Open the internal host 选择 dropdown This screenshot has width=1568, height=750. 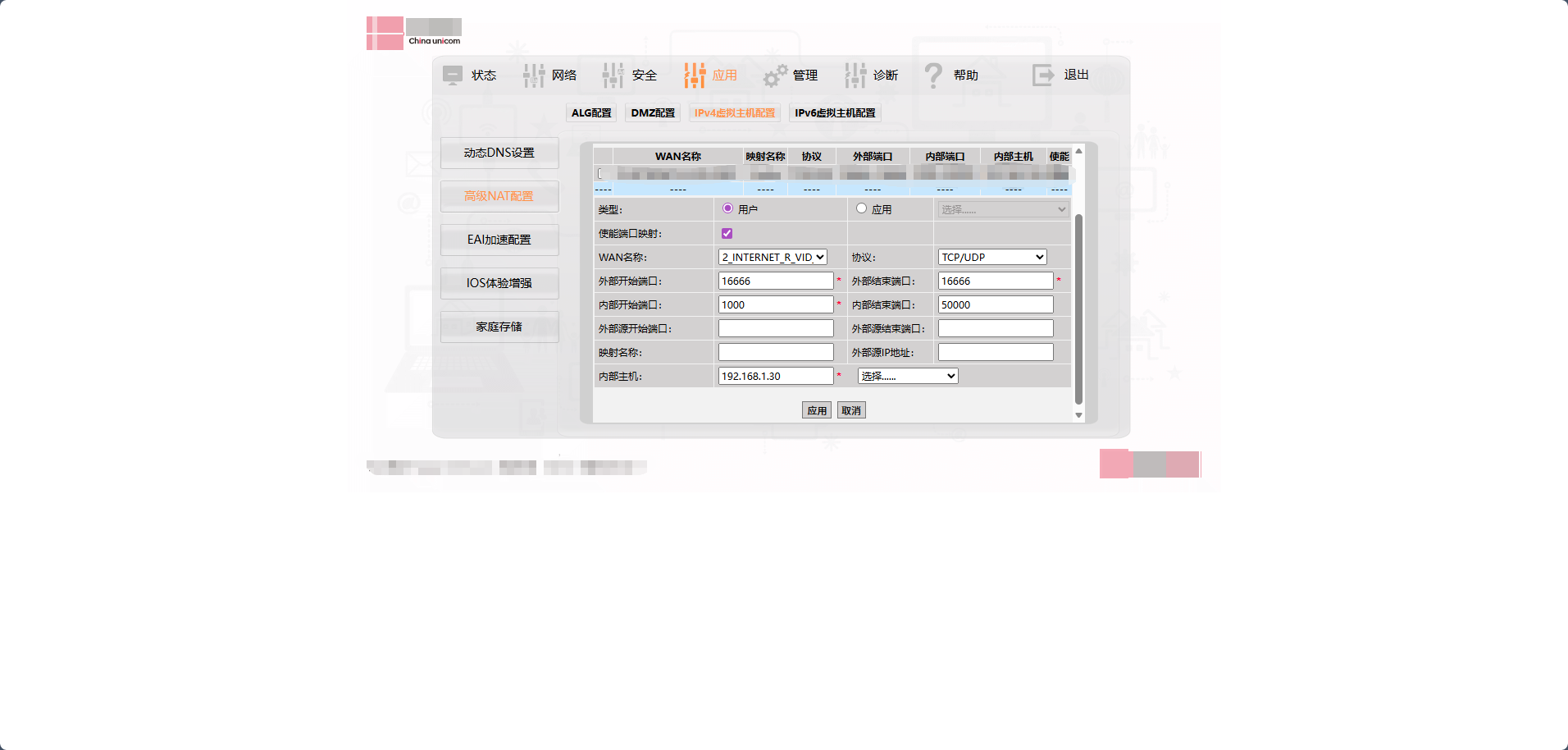[908, 376]
